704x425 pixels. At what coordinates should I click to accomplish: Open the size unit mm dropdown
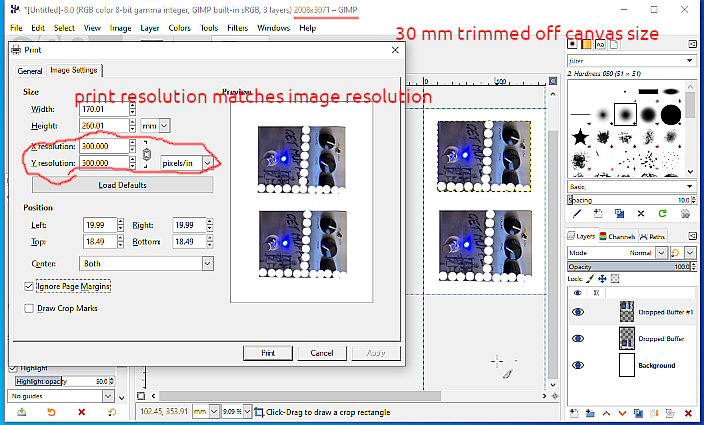pyautogui.click(x=155, y=126)
